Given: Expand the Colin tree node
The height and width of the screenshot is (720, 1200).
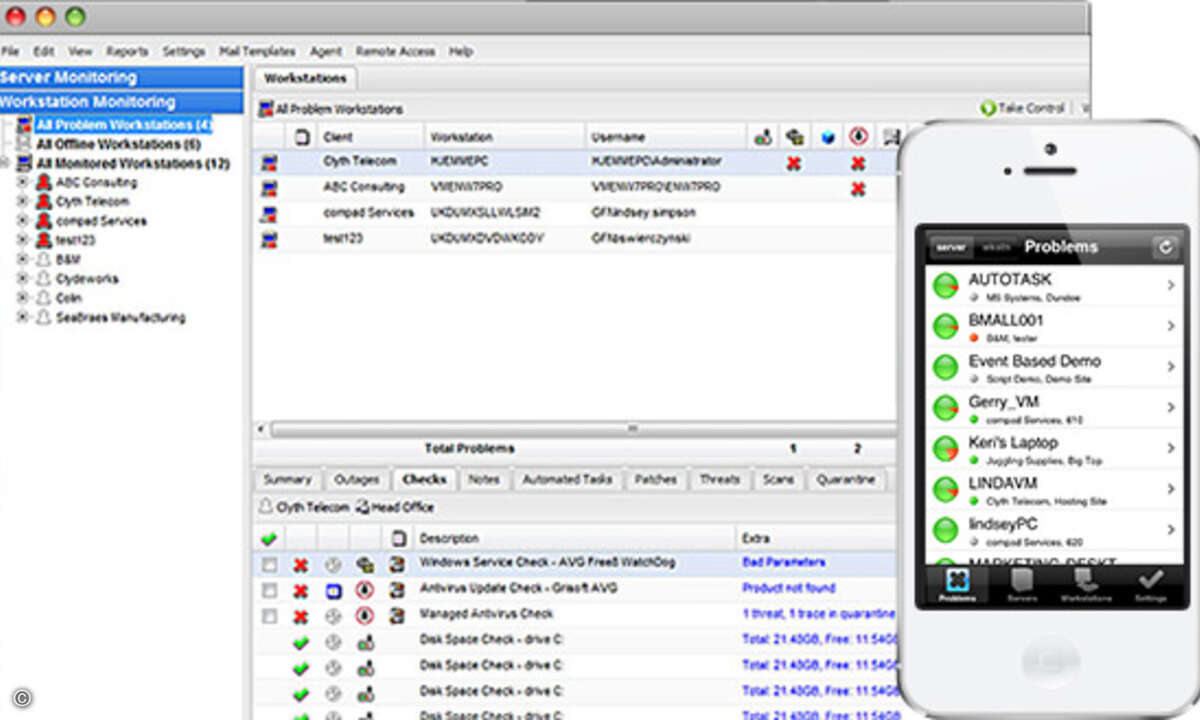Looking at the screenshot, I should pyautogui.click(x=23, y=298).
